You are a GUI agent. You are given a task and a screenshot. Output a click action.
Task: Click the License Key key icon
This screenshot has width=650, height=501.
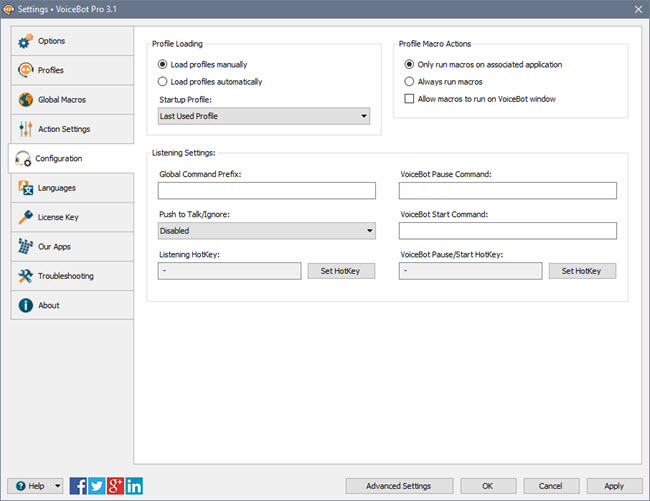coord(25,217)
